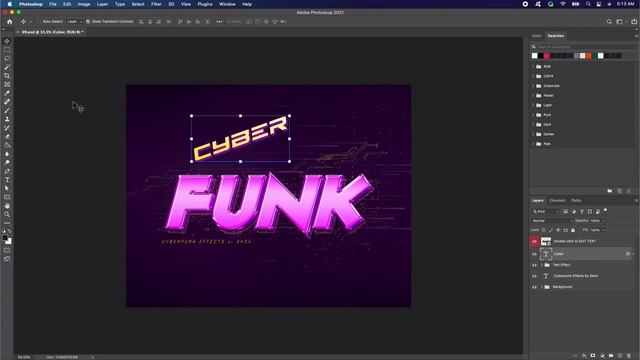Create new swatch group folder icon
Viewport: 640px width, 360px height.
pyautogui.click(x=610, y=191)
